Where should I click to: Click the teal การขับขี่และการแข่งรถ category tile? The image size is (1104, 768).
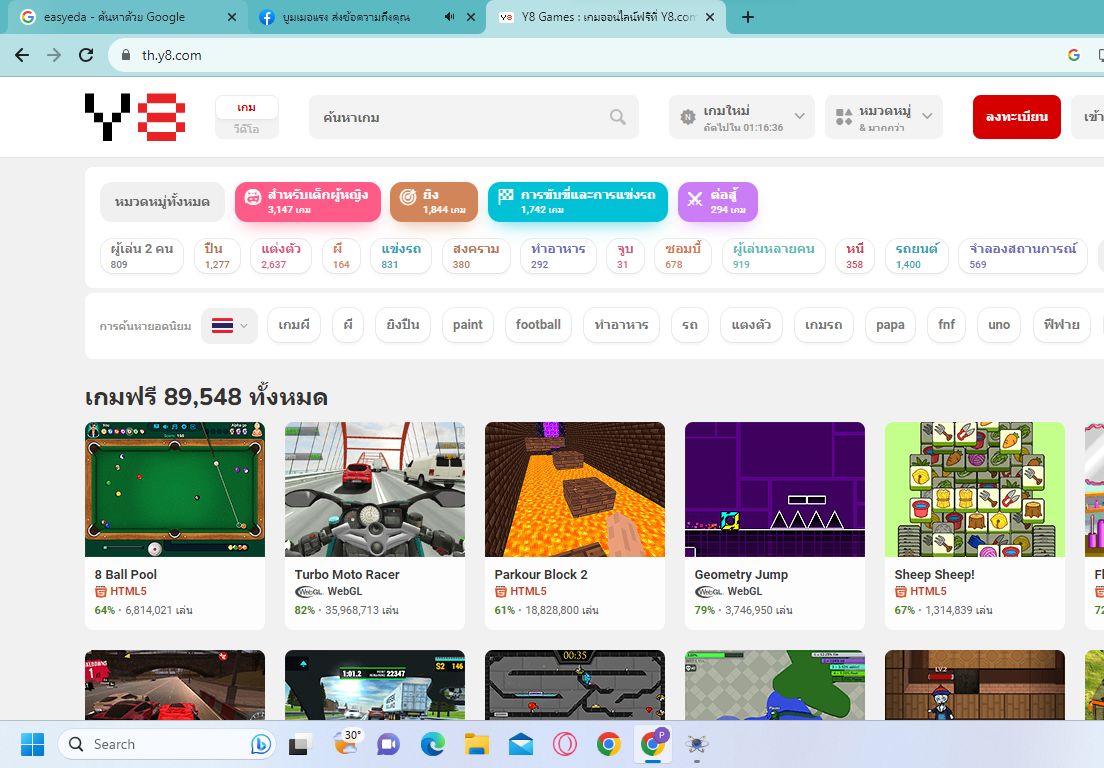coord(577,202)
